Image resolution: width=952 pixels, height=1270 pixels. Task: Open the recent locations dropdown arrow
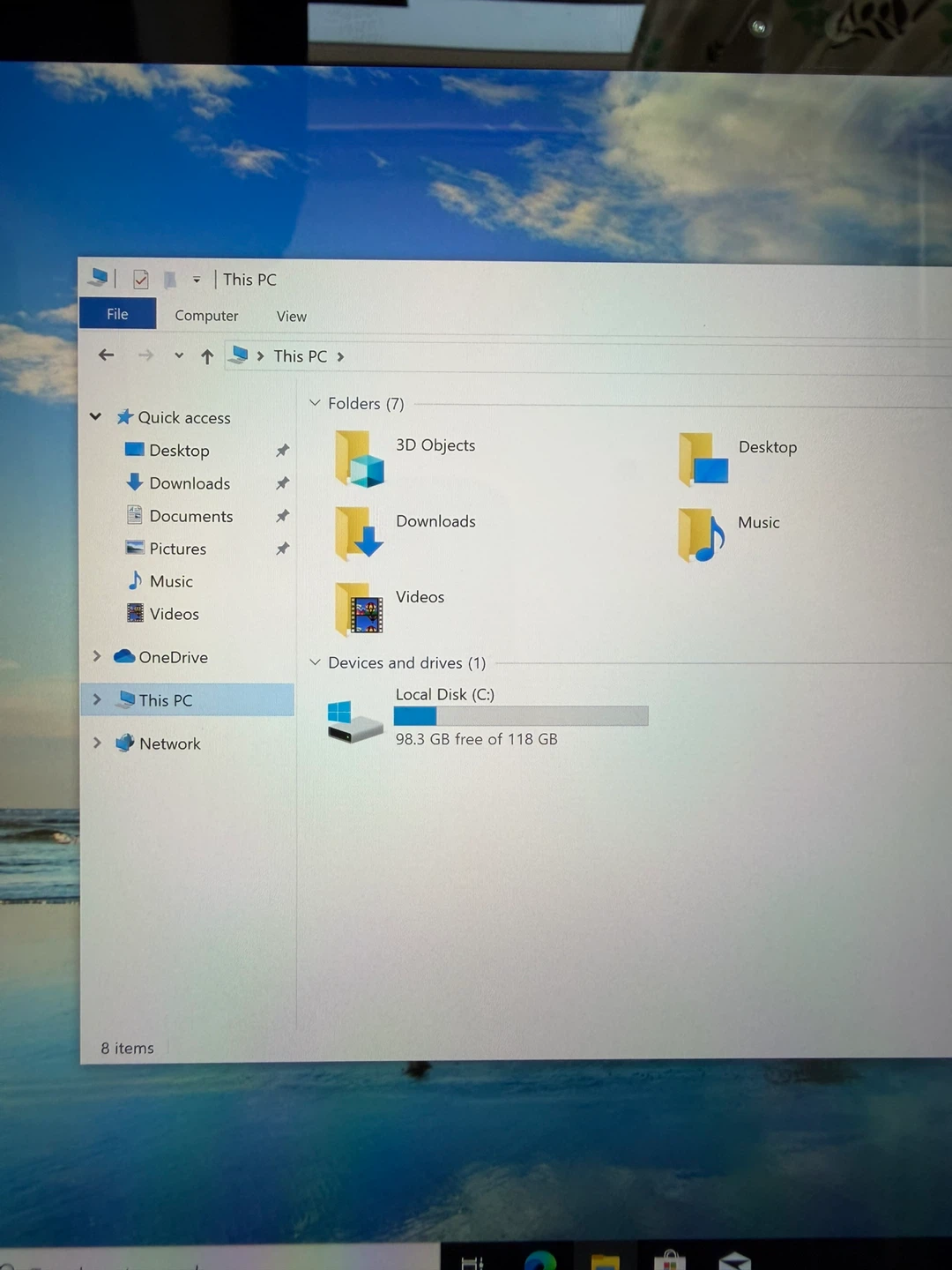179,355
